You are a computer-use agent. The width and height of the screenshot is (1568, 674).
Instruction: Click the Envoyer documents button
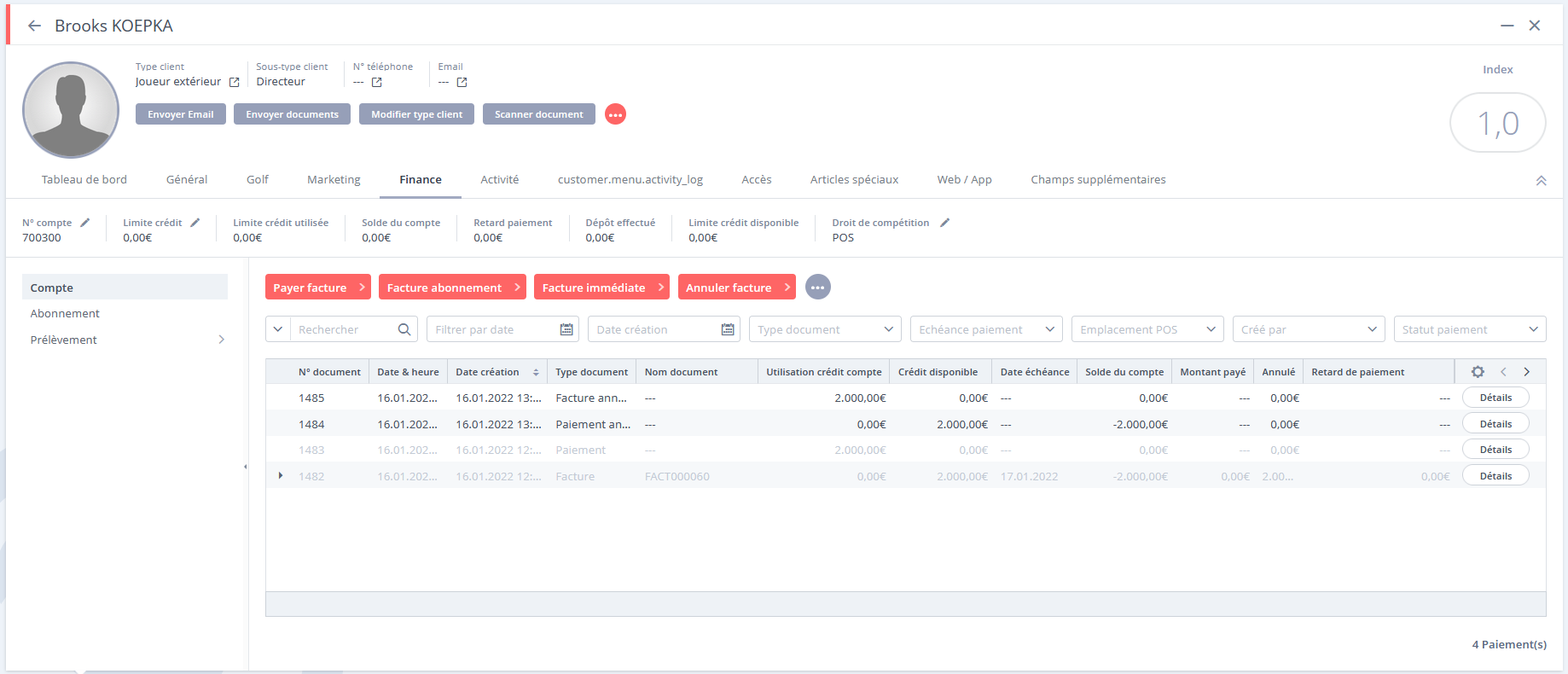tap(292, 114)
